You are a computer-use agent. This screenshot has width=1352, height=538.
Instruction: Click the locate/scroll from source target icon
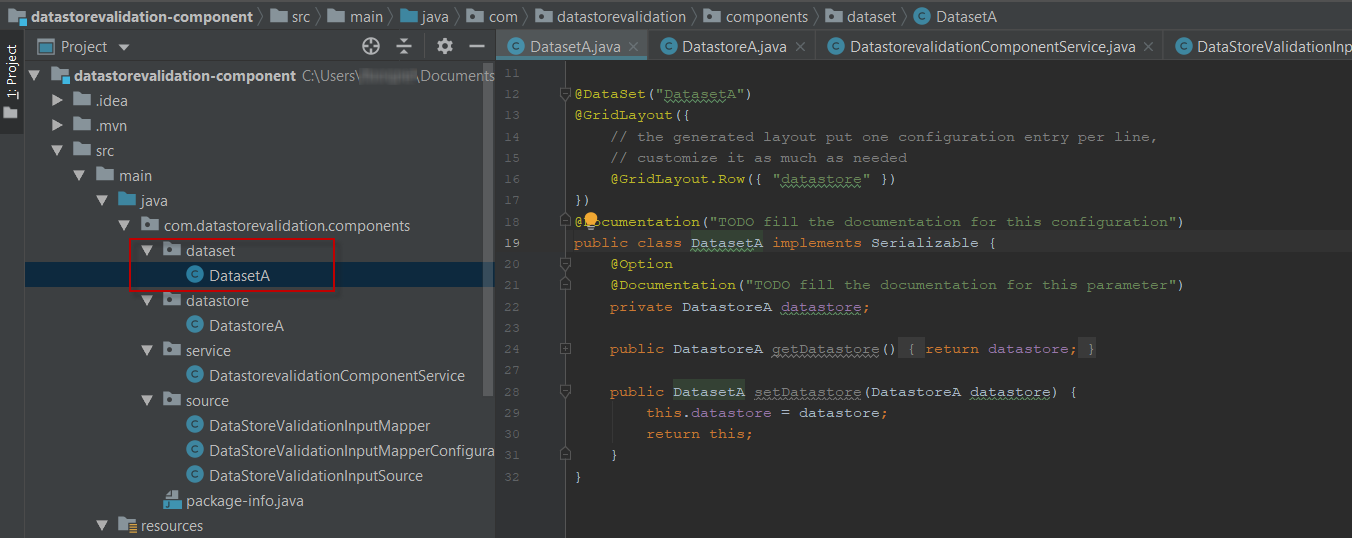(x=371, y=46)
